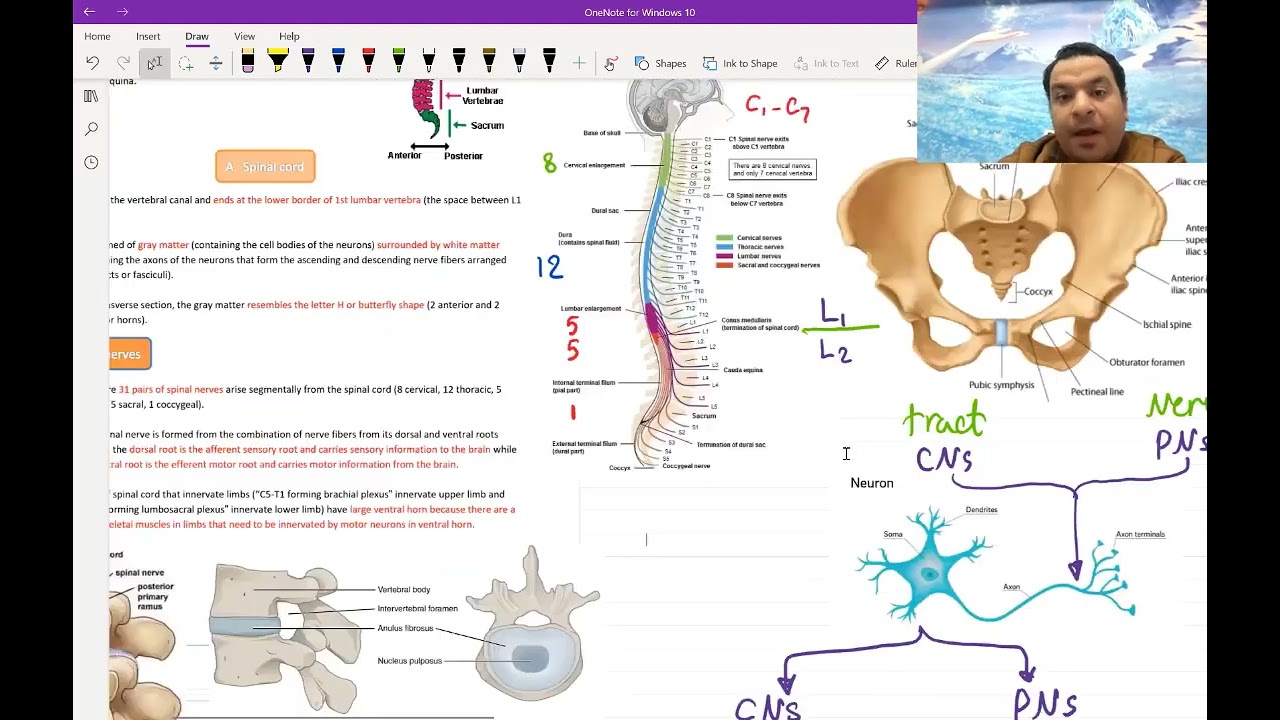Pick the red pen
This screenshot has height=720, width=1280.
tap(368, 62)
